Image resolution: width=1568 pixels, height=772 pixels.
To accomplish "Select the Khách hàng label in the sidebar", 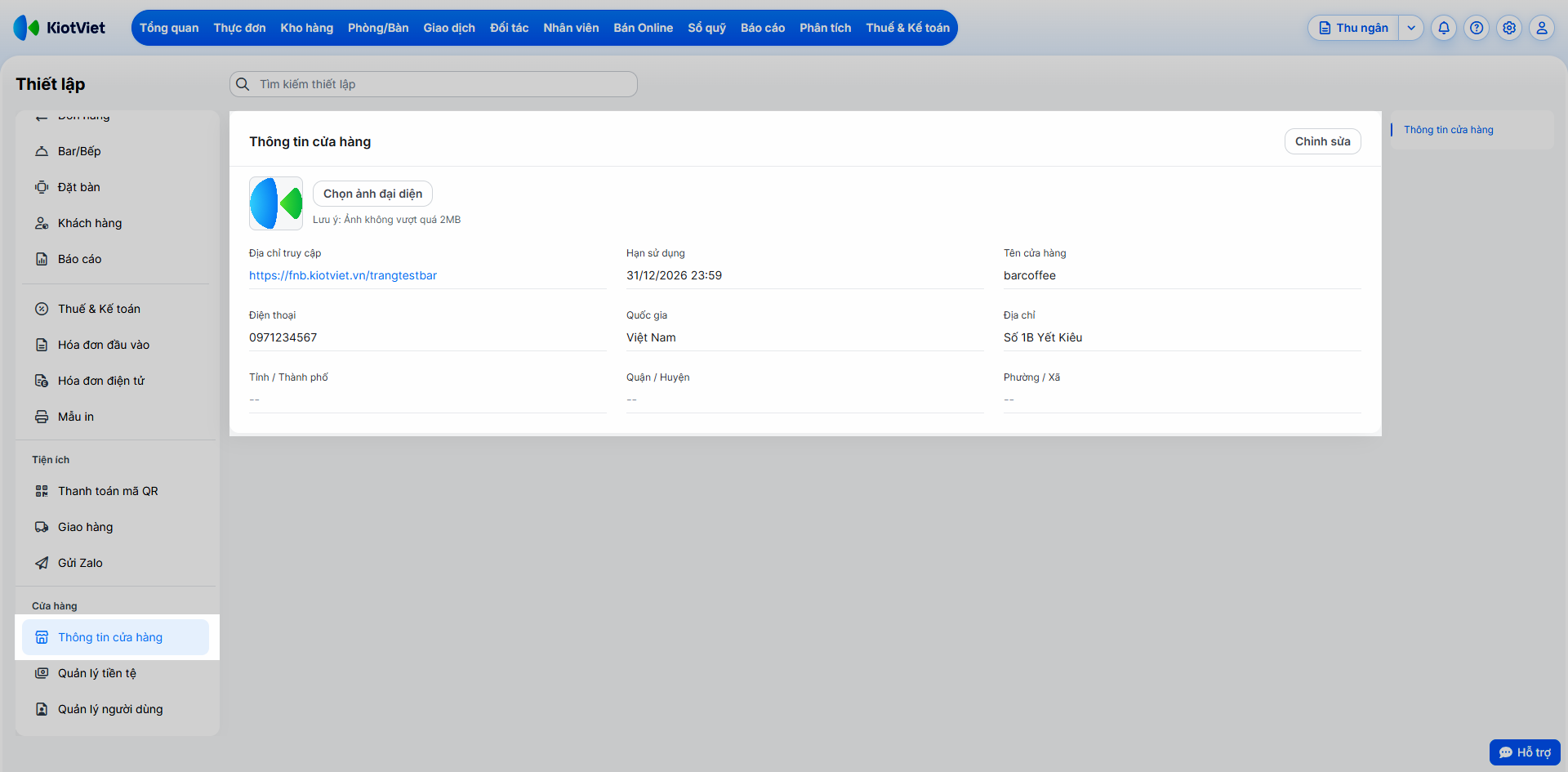I will pyautogui.click(x=90, y=223).
